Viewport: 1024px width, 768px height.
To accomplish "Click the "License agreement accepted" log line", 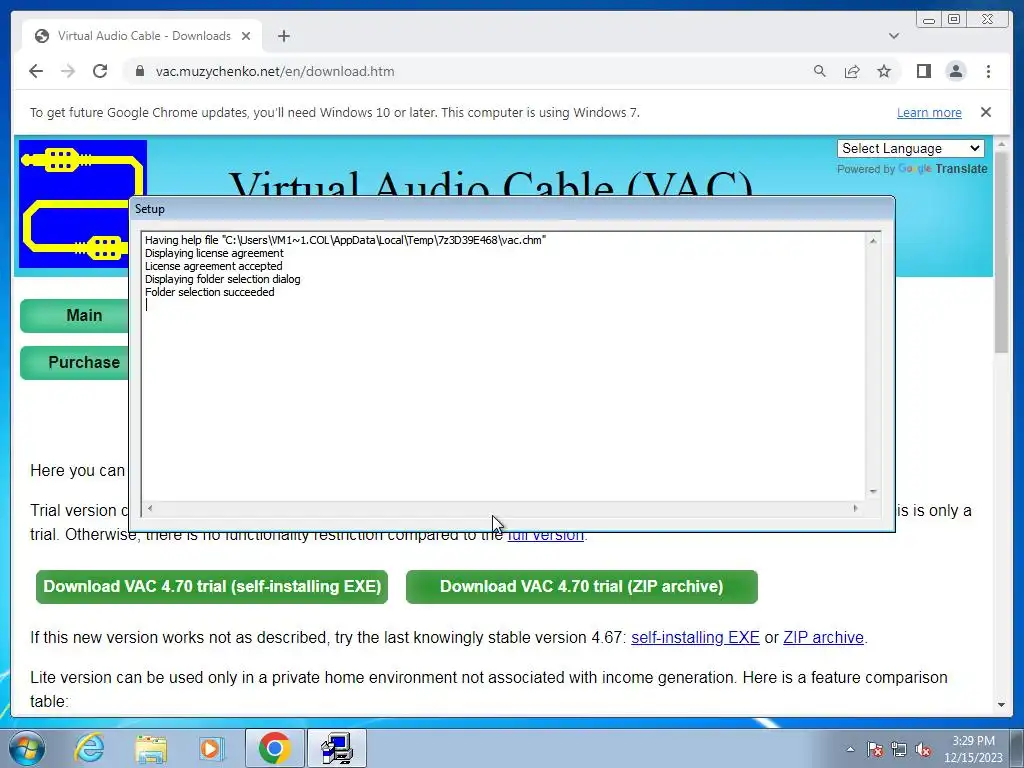I will [214, 266].
